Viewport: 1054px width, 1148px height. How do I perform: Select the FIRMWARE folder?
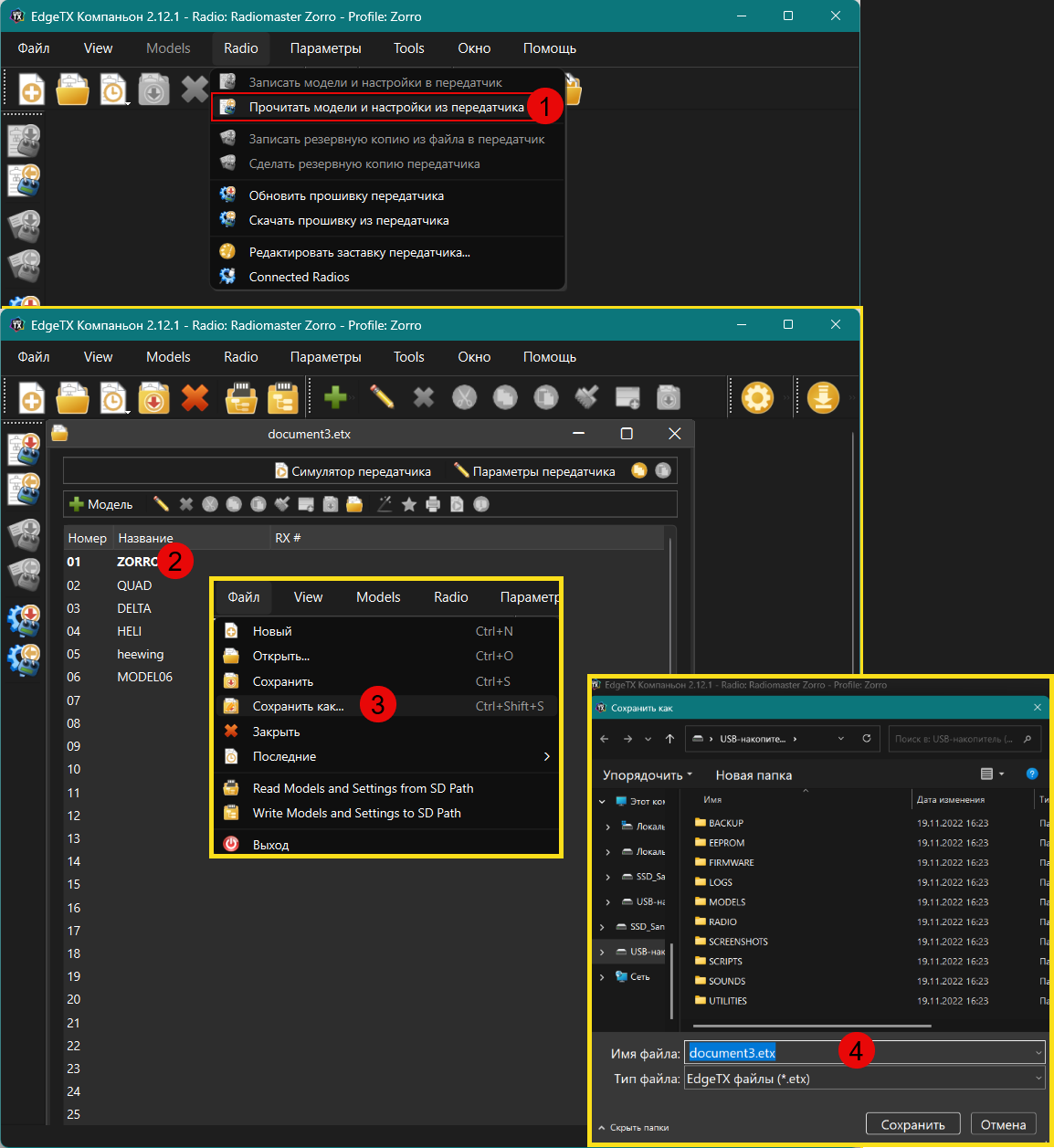pyautogui.click(x=731, y=862)
